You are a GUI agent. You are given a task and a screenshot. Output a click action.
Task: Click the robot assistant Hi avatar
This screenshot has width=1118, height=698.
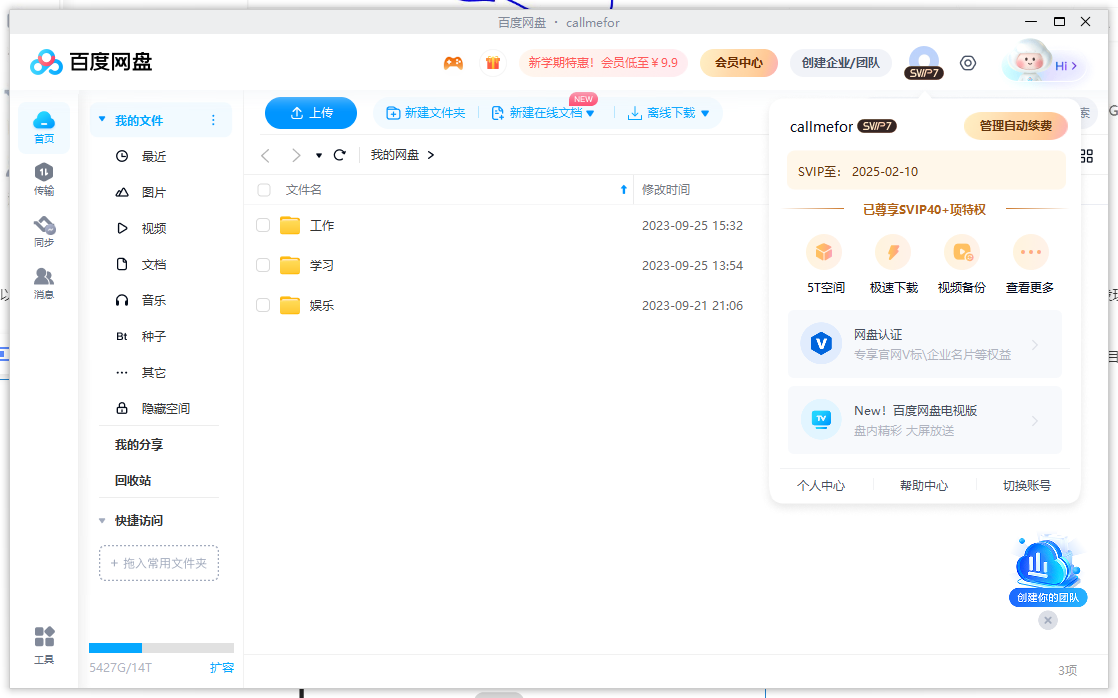coord(1029,62)
